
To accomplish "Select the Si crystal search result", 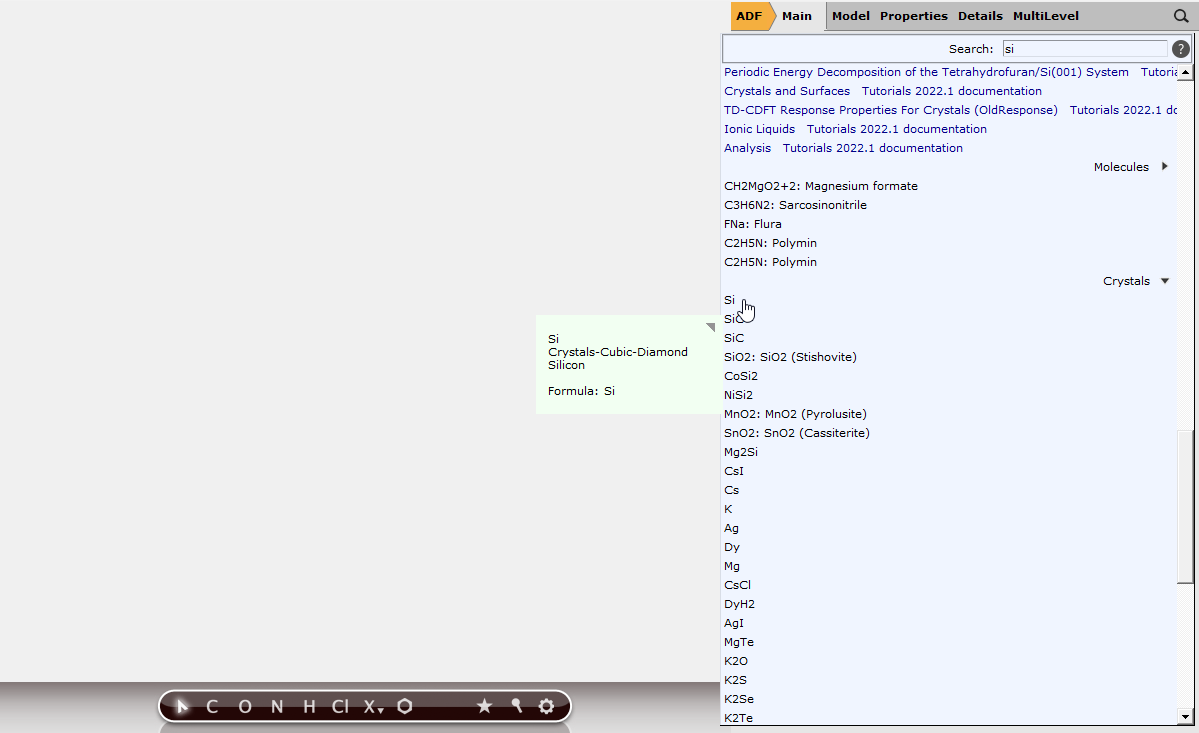I will (x=729, y=299).
